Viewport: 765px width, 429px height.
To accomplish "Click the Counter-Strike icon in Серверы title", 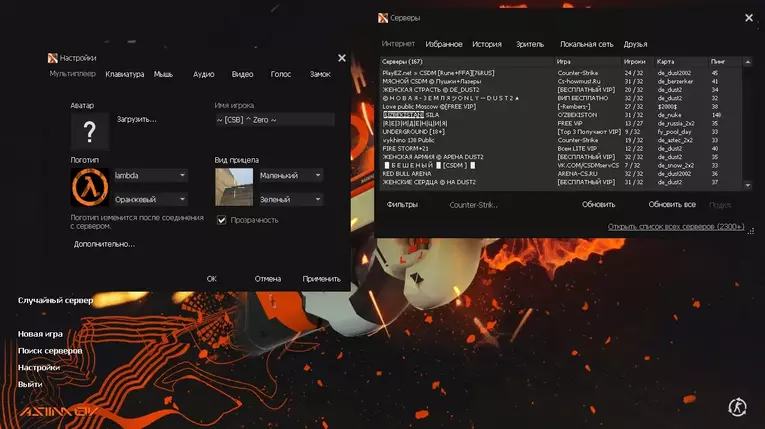I will coord(383,18).
